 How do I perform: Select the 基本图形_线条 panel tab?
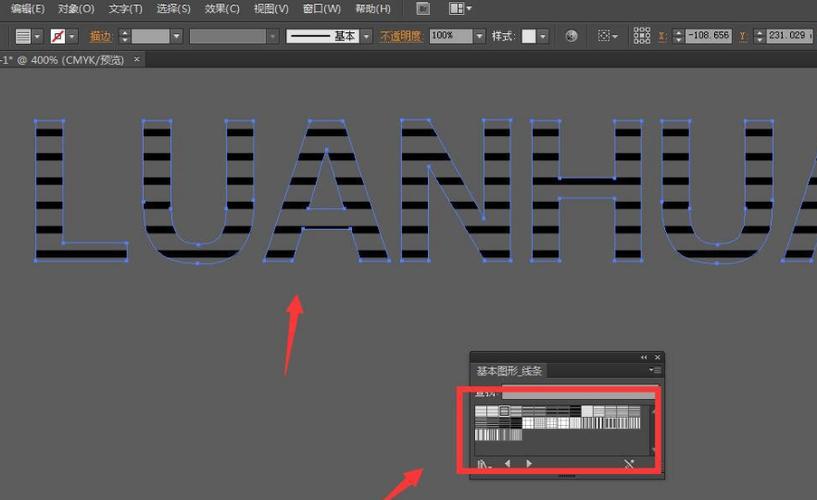509,371
